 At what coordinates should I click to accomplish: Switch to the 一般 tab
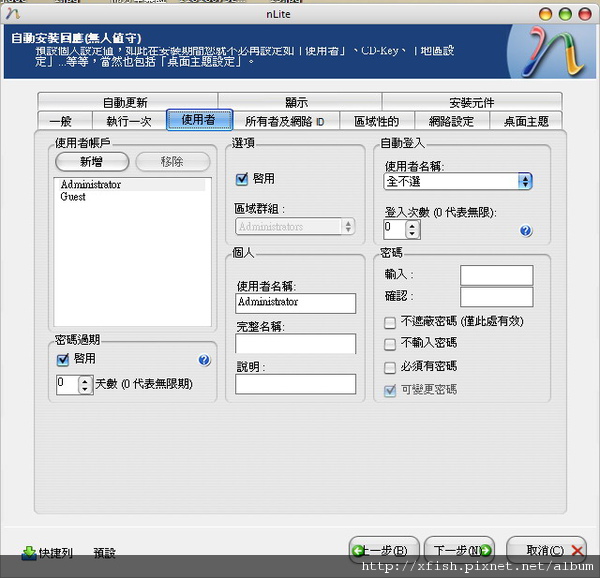pos(65,121)
